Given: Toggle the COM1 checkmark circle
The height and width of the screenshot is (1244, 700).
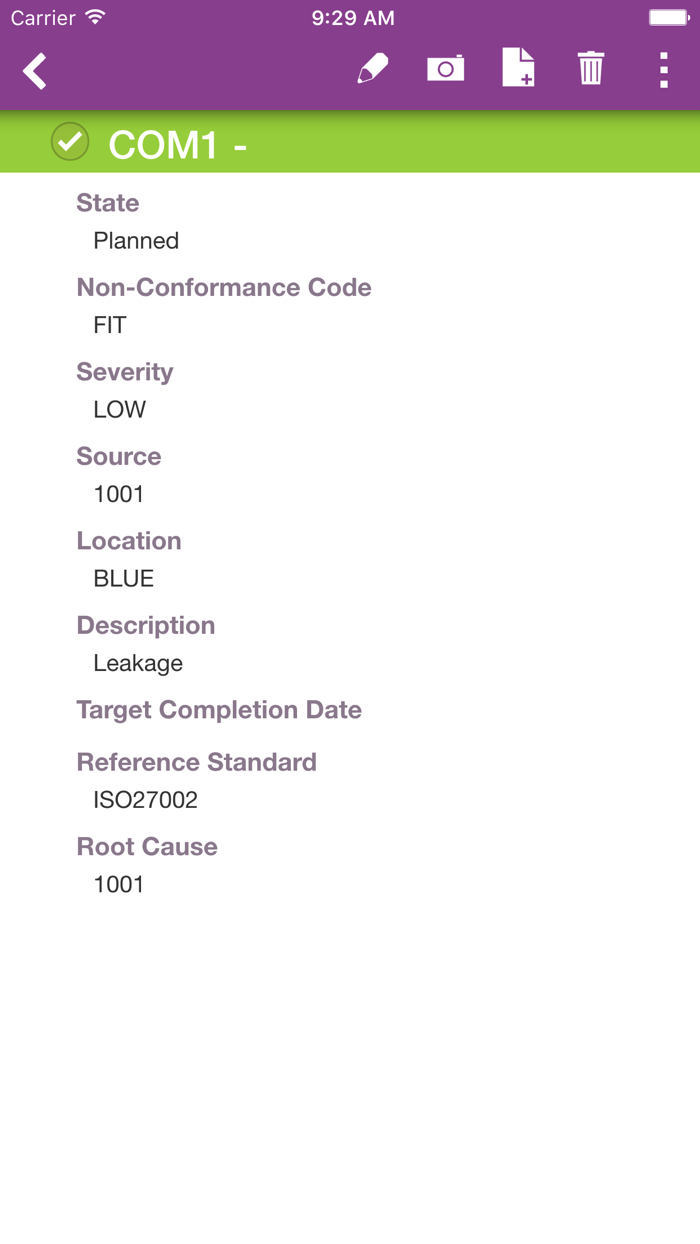Looking at the screenshot, I should pos(70,142).
